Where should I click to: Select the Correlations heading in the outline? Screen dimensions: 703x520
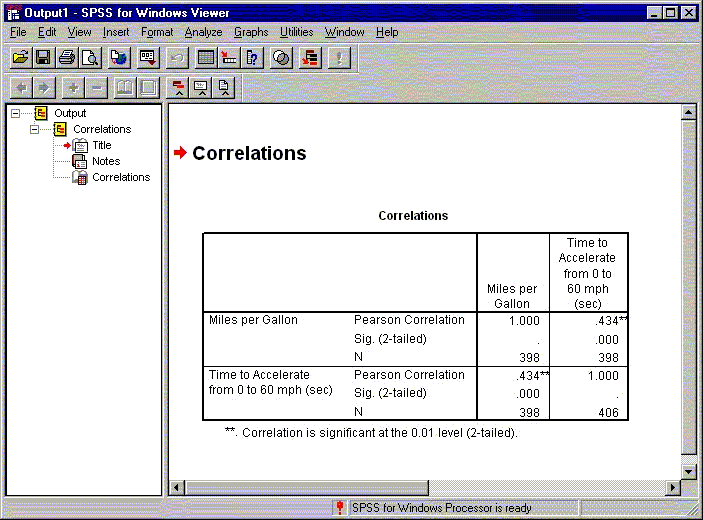(x=102, y=130)
